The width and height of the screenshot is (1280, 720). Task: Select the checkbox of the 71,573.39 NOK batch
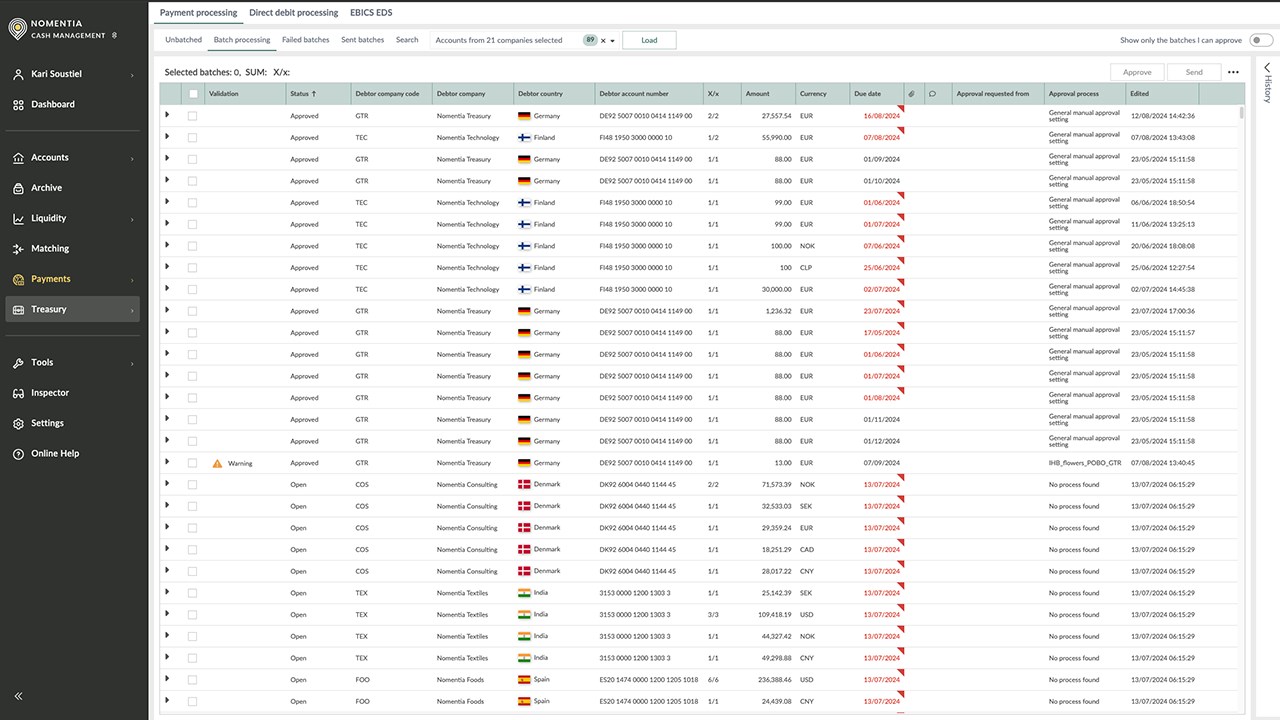[193, 485]
